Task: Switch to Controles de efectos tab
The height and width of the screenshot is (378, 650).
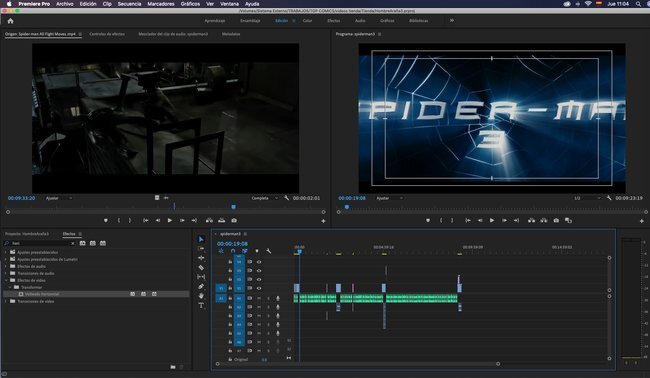Action: pos(107,34)
